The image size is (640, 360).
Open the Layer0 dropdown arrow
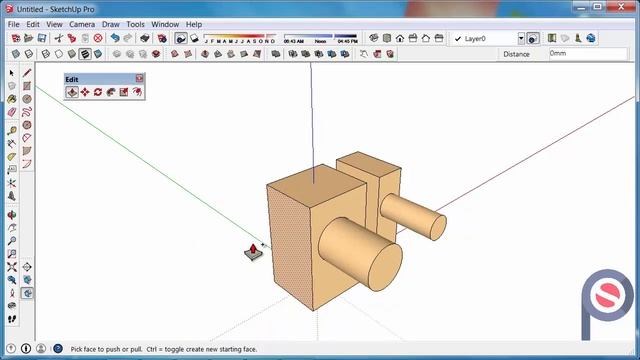pos(521,39)
